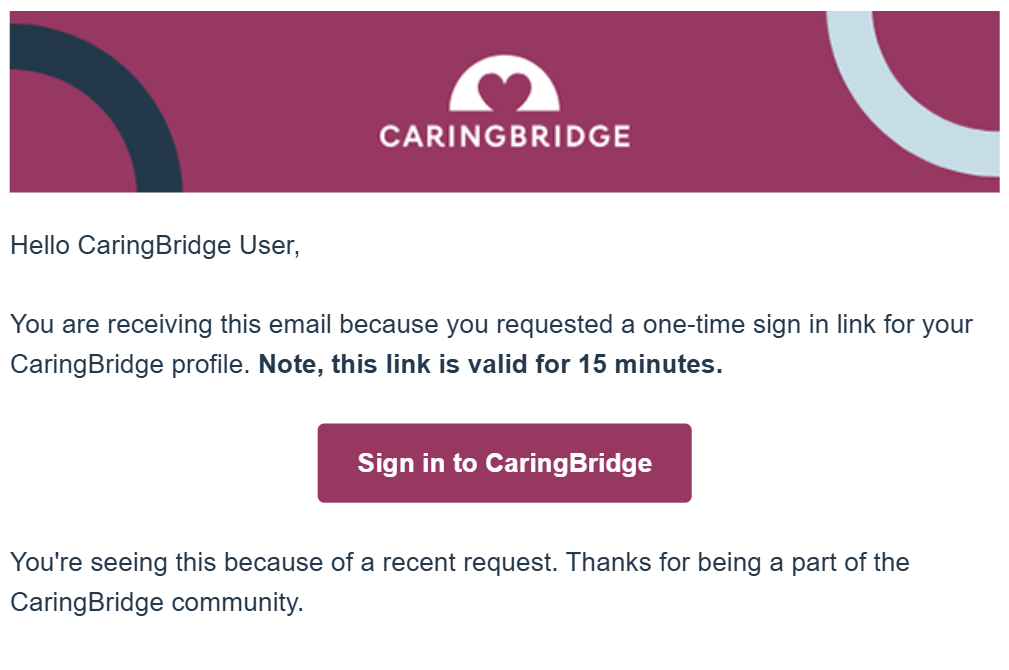Click the center of the email header

(x=504, y=100)
